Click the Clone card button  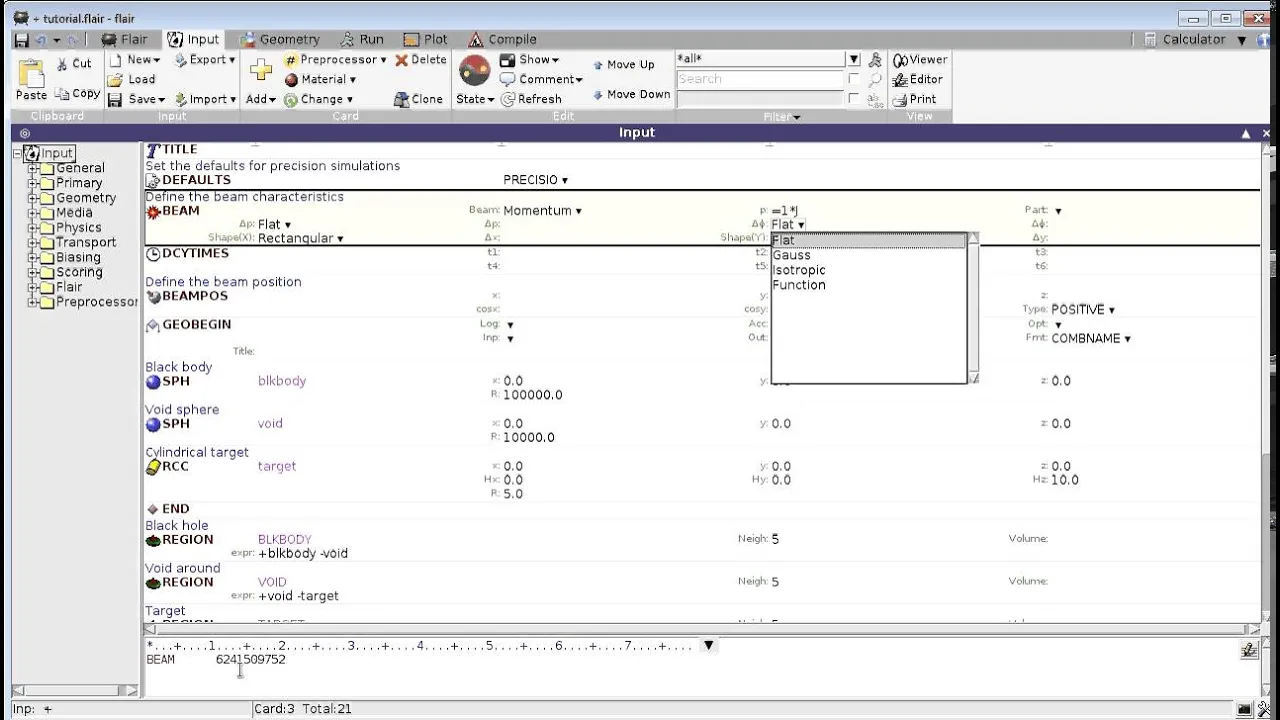pyautogui.click(x=419, y=99)
